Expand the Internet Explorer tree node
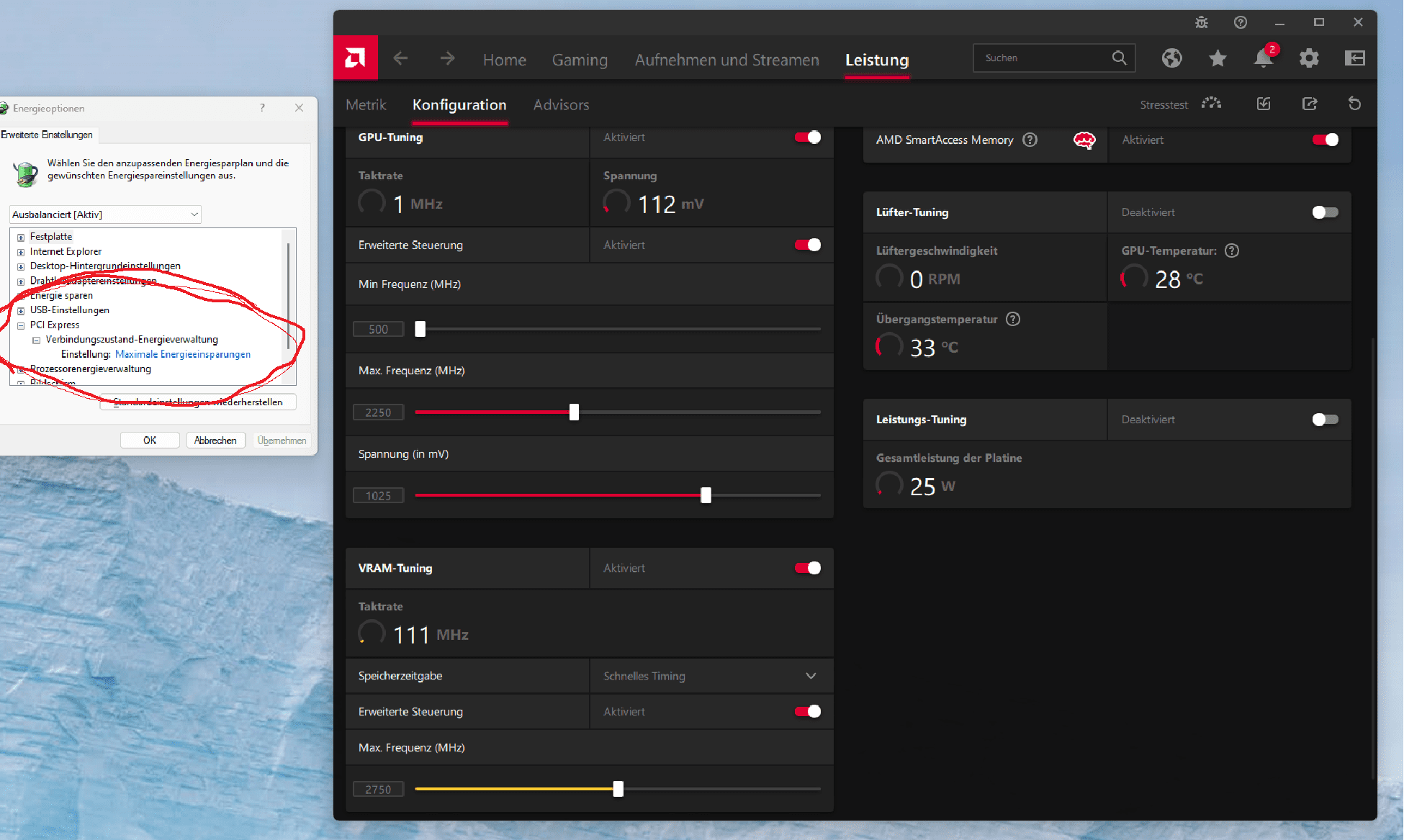 (21, 252)
